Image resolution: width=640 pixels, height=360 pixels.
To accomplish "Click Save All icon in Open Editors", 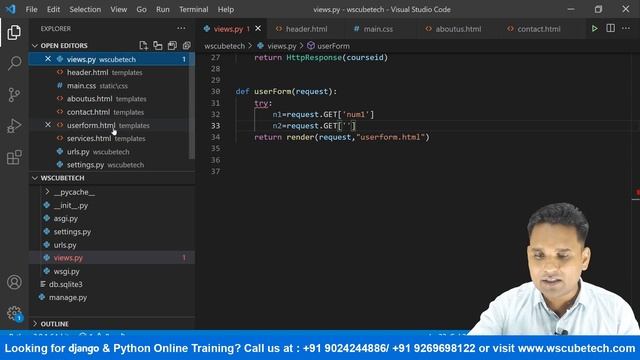I will click(x=172, y=45).
